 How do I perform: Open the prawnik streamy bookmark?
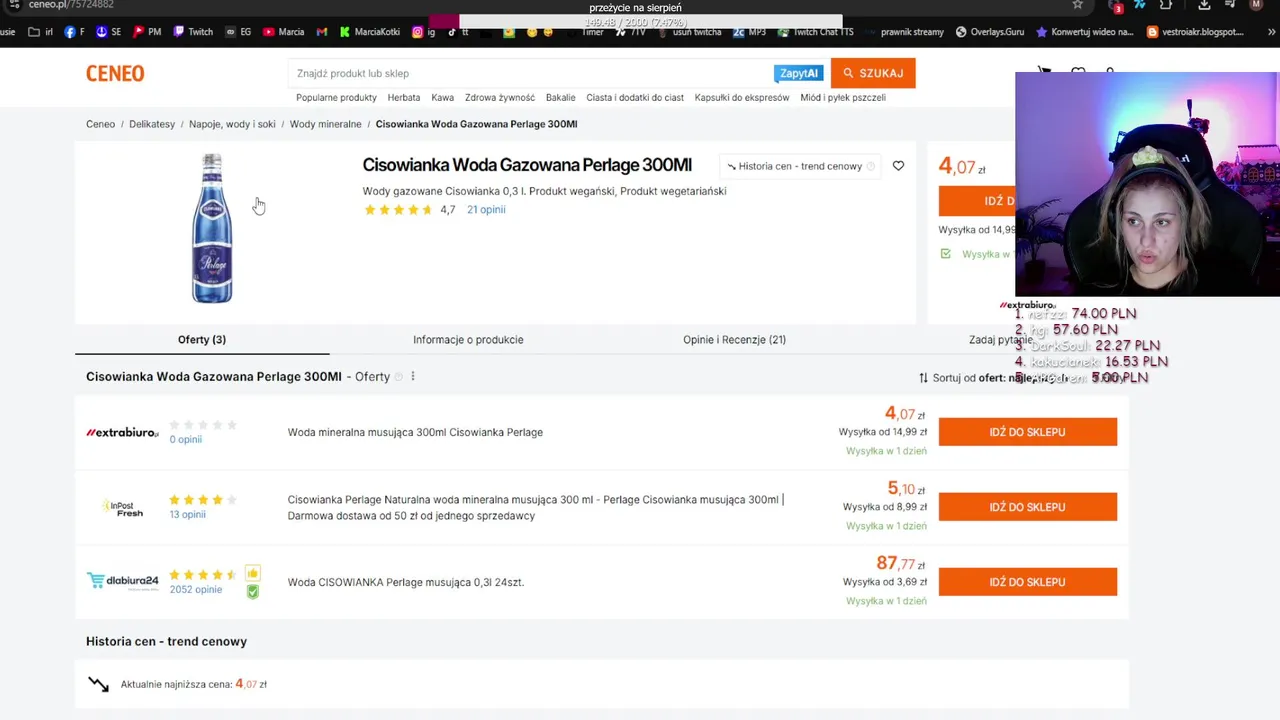tap(905, 32)
